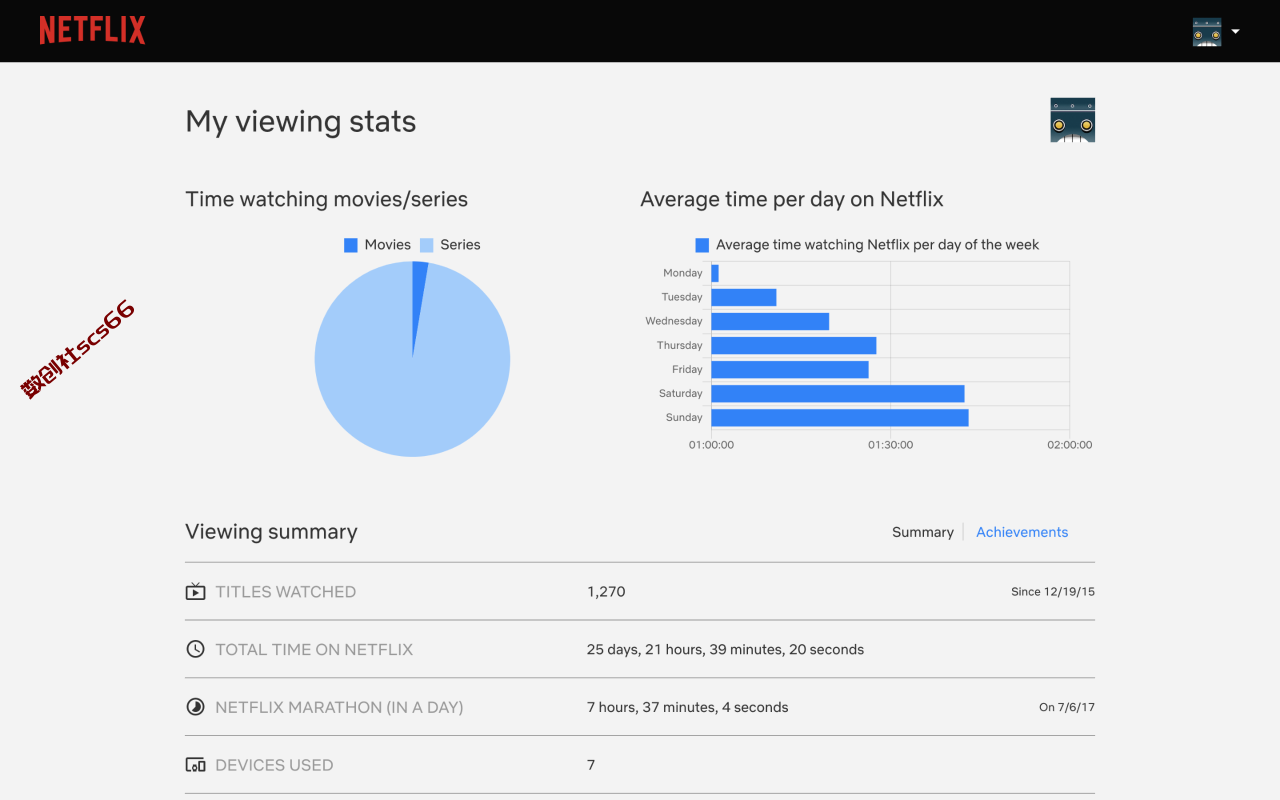Click the "Viewing summary" heading

pos(271,532)
